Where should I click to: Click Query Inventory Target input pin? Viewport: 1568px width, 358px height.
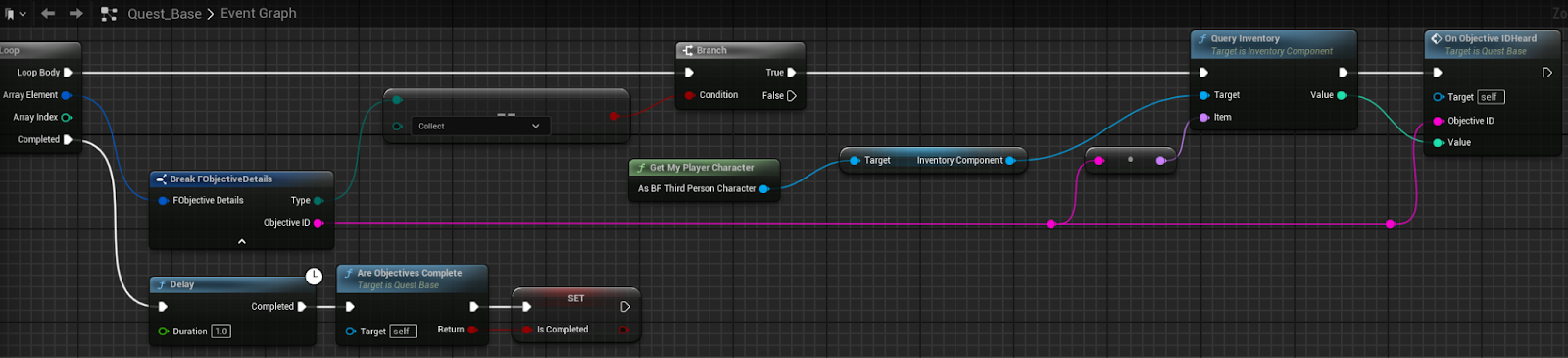(1204, 95)
